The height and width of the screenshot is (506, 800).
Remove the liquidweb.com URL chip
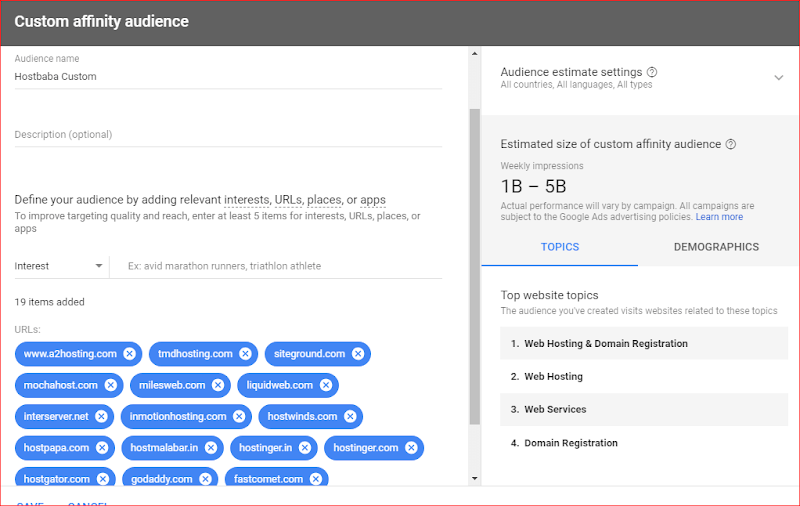(326, 385)
